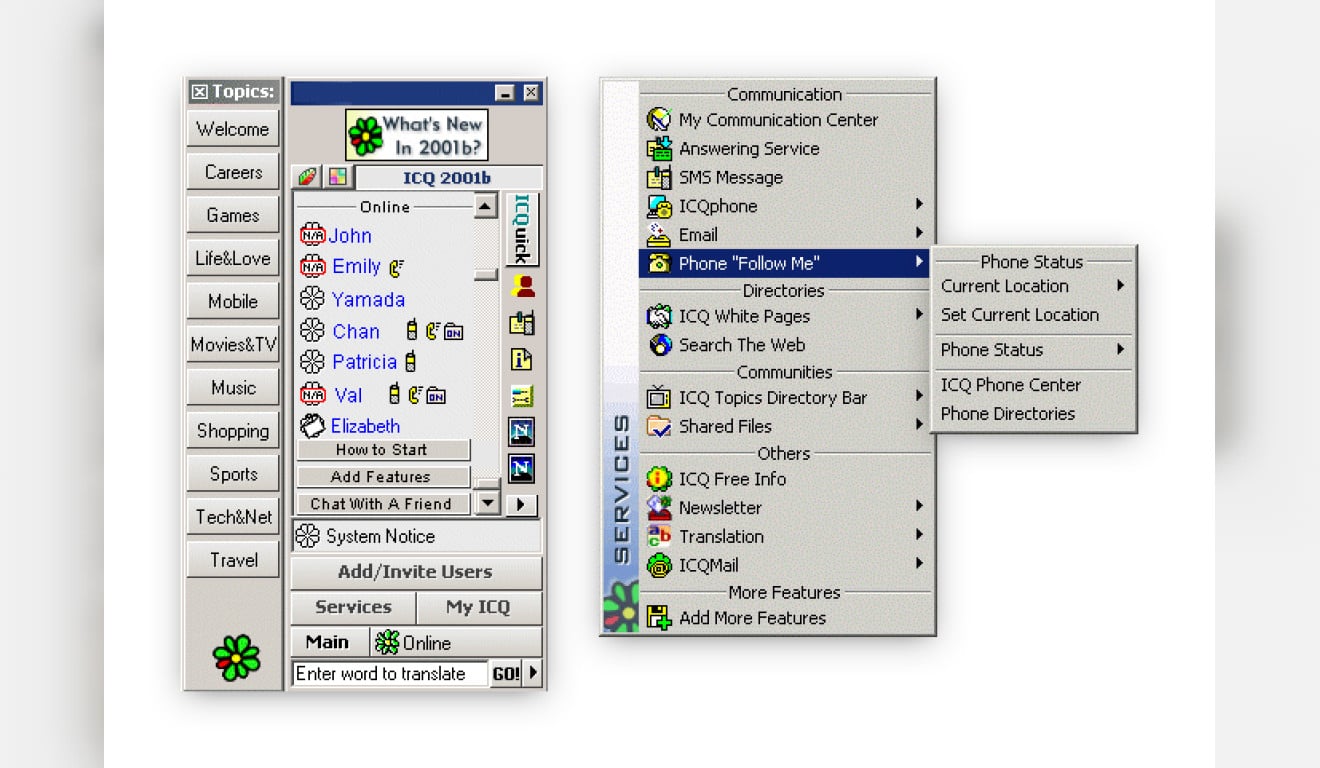Image resolution: width=1320 pixels, height=768 pixels.
Task: Expand the Current Location submenu arrow
Action: (1121, 286)
